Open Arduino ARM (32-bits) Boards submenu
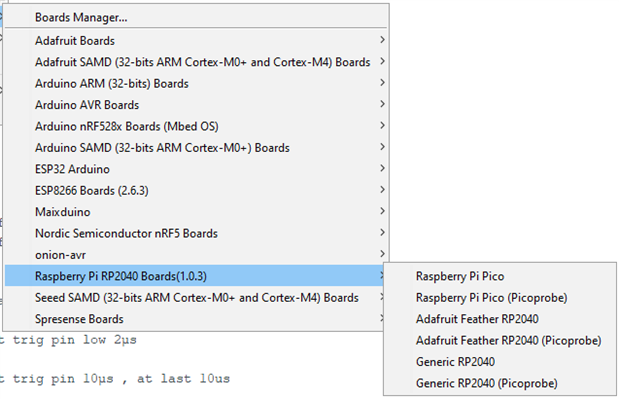Image resolution: width=619 pixels, height=399 pixels. [x=196, y=83]
